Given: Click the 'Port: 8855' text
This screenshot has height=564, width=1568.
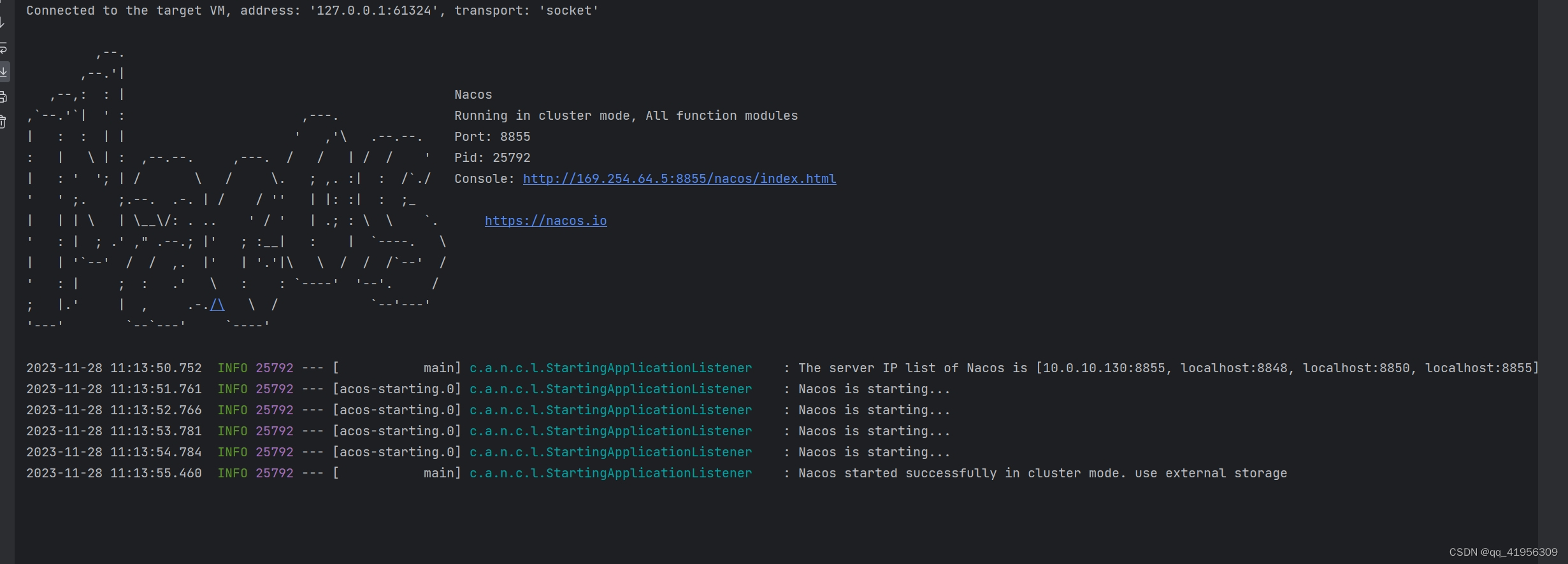Looking at the screenshot, I should [x=492, y=137].
